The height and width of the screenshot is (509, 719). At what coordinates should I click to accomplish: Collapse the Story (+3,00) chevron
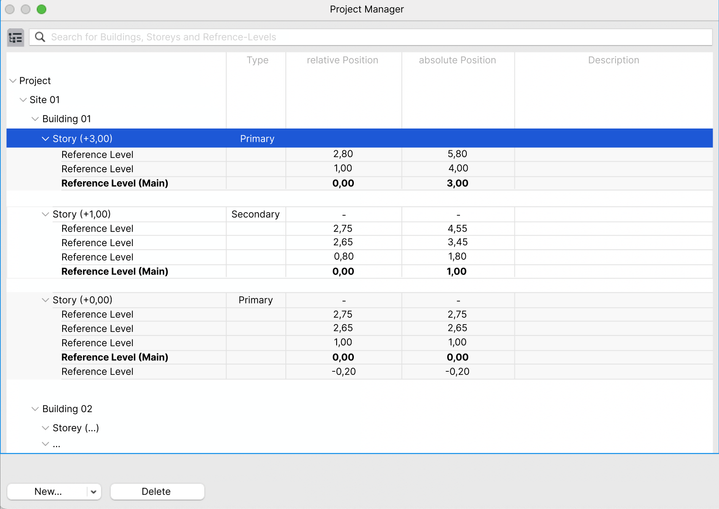tap(45, 138)
